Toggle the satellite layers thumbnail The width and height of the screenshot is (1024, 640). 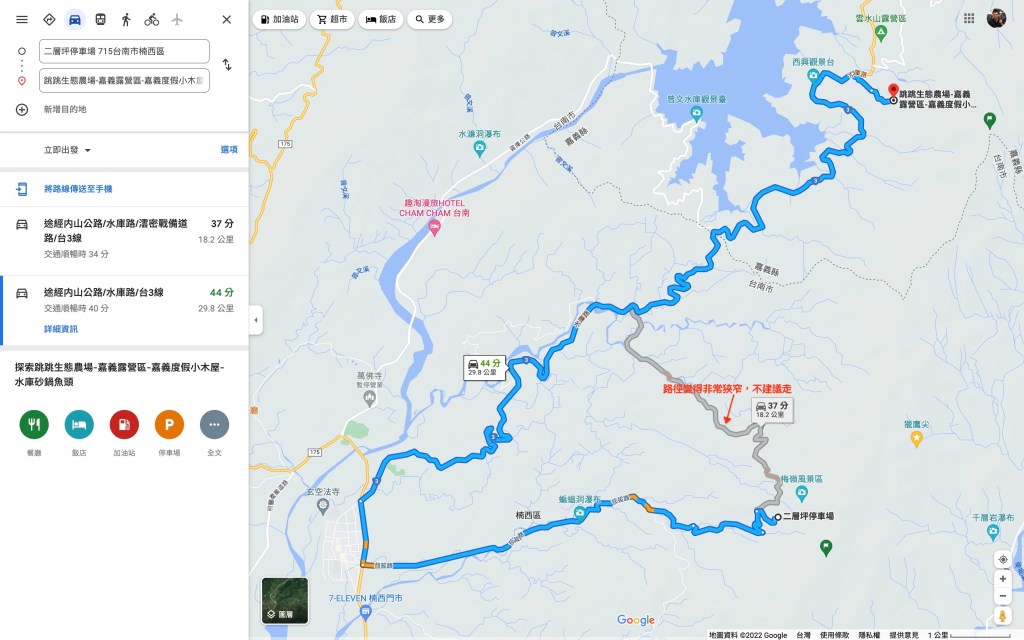point(285,601)
